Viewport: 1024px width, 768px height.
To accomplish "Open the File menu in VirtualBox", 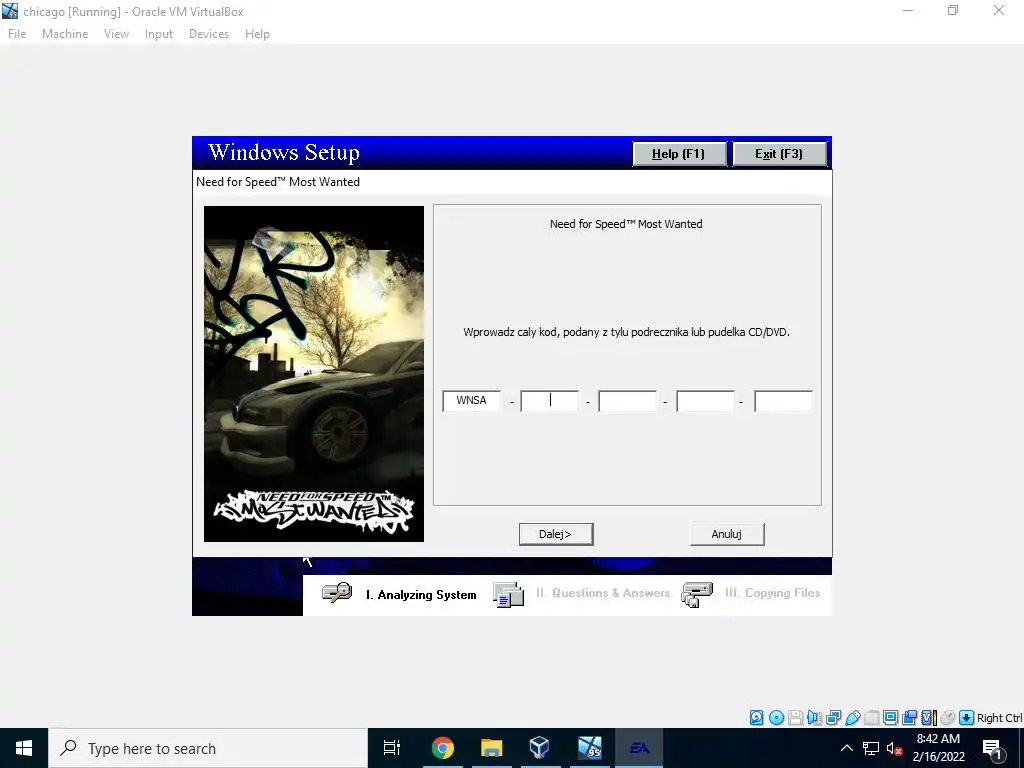I will pos(17,34).
